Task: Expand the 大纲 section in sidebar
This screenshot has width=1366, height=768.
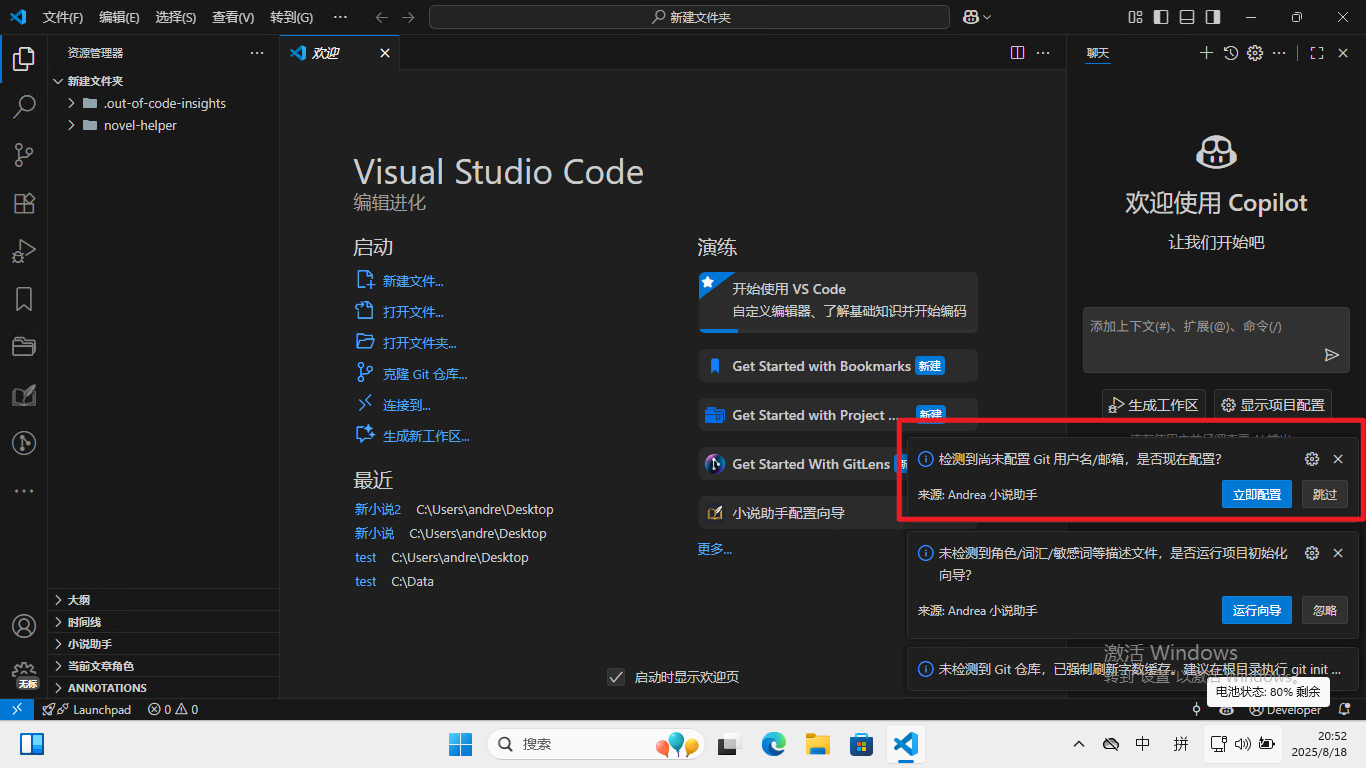Action: click(78, 600)
